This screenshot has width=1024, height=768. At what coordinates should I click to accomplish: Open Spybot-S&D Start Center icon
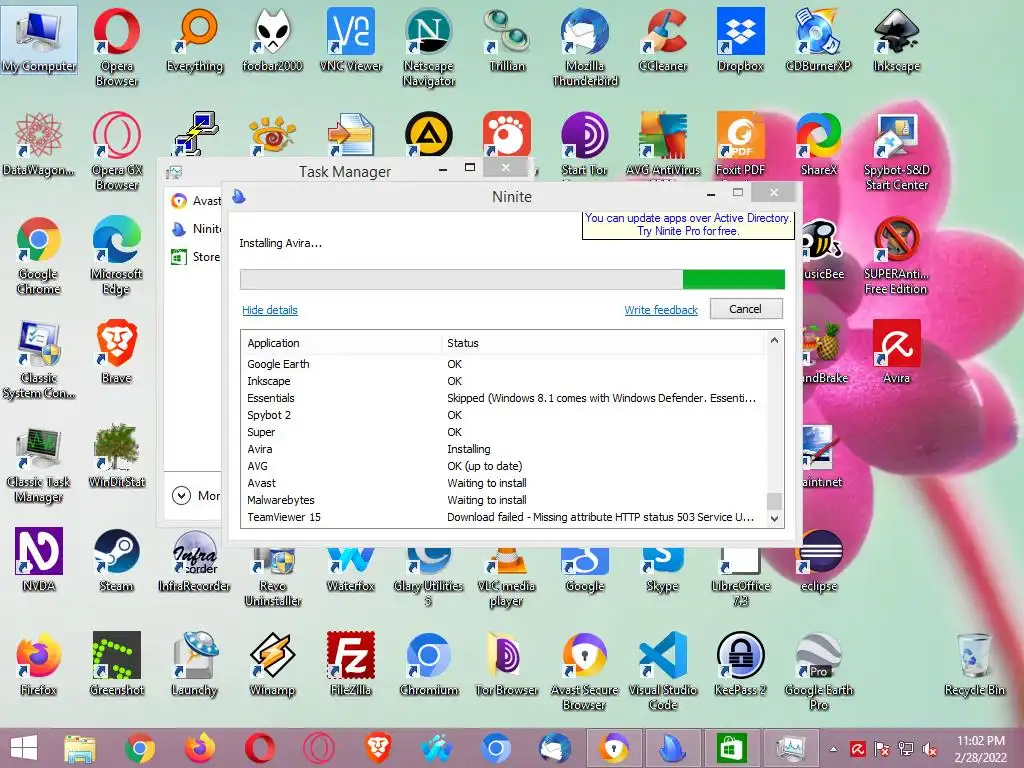coord(897,150)
